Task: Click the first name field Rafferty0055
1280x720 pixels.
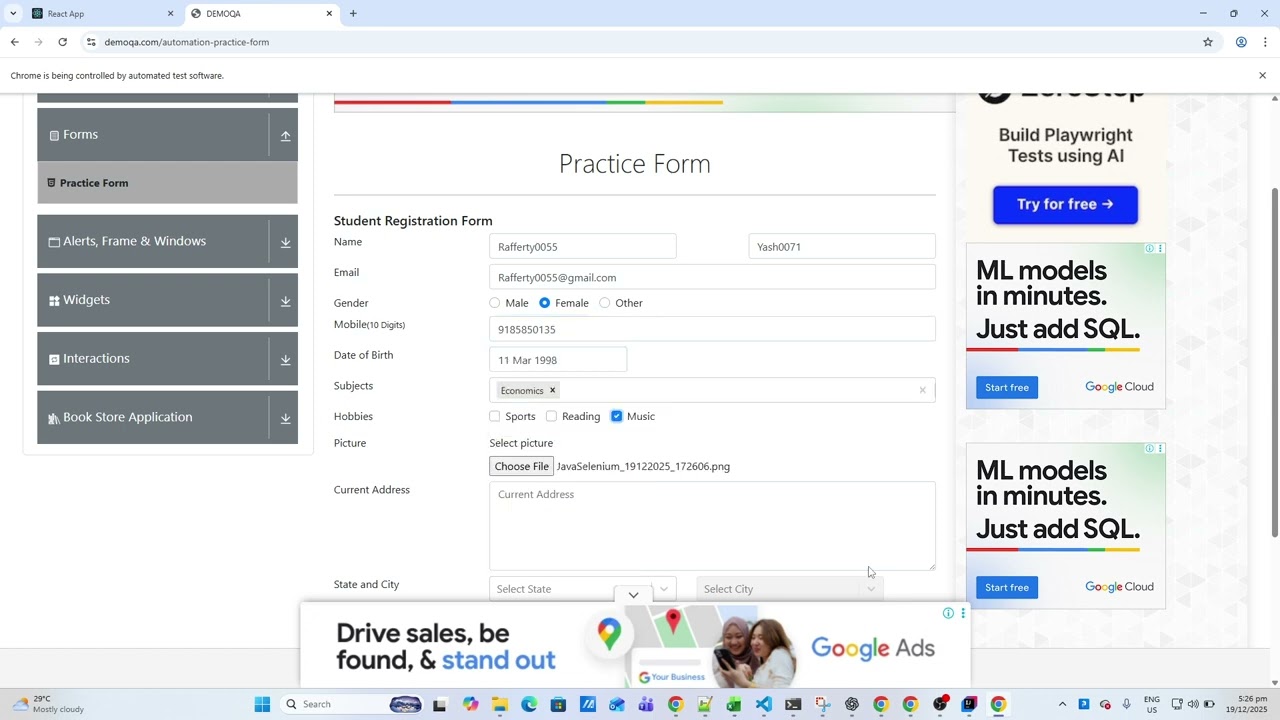Action: [583, 247]
